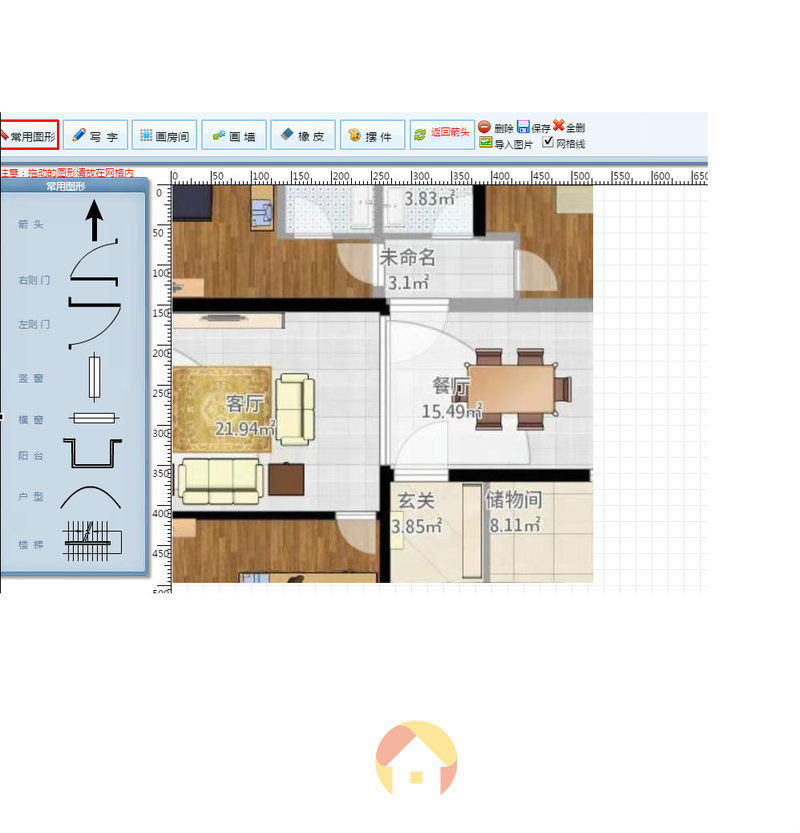Click the 横窗 label in shapes panel
Image resolution: width=800 pixels, height=833 pixels.
(x=31, y=420)
